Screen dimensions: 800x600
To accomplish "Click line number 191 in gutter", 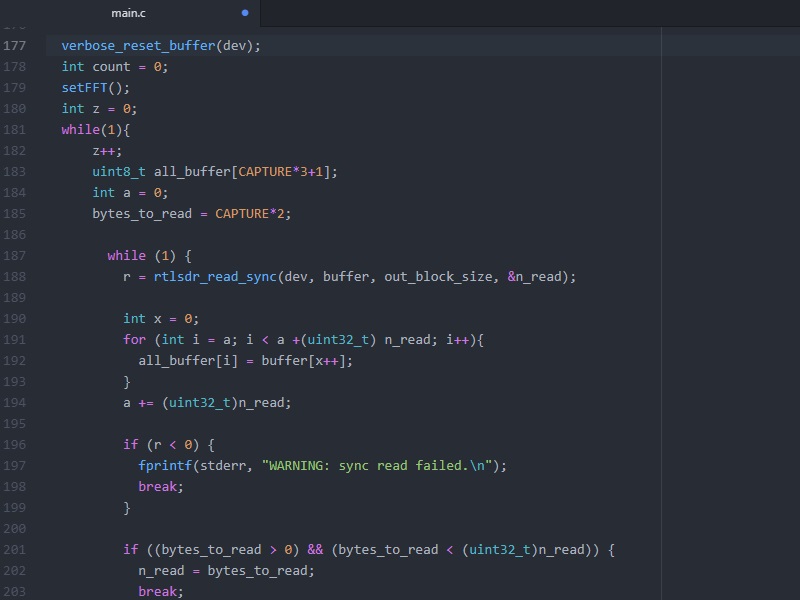I will (x=14, y=340).
